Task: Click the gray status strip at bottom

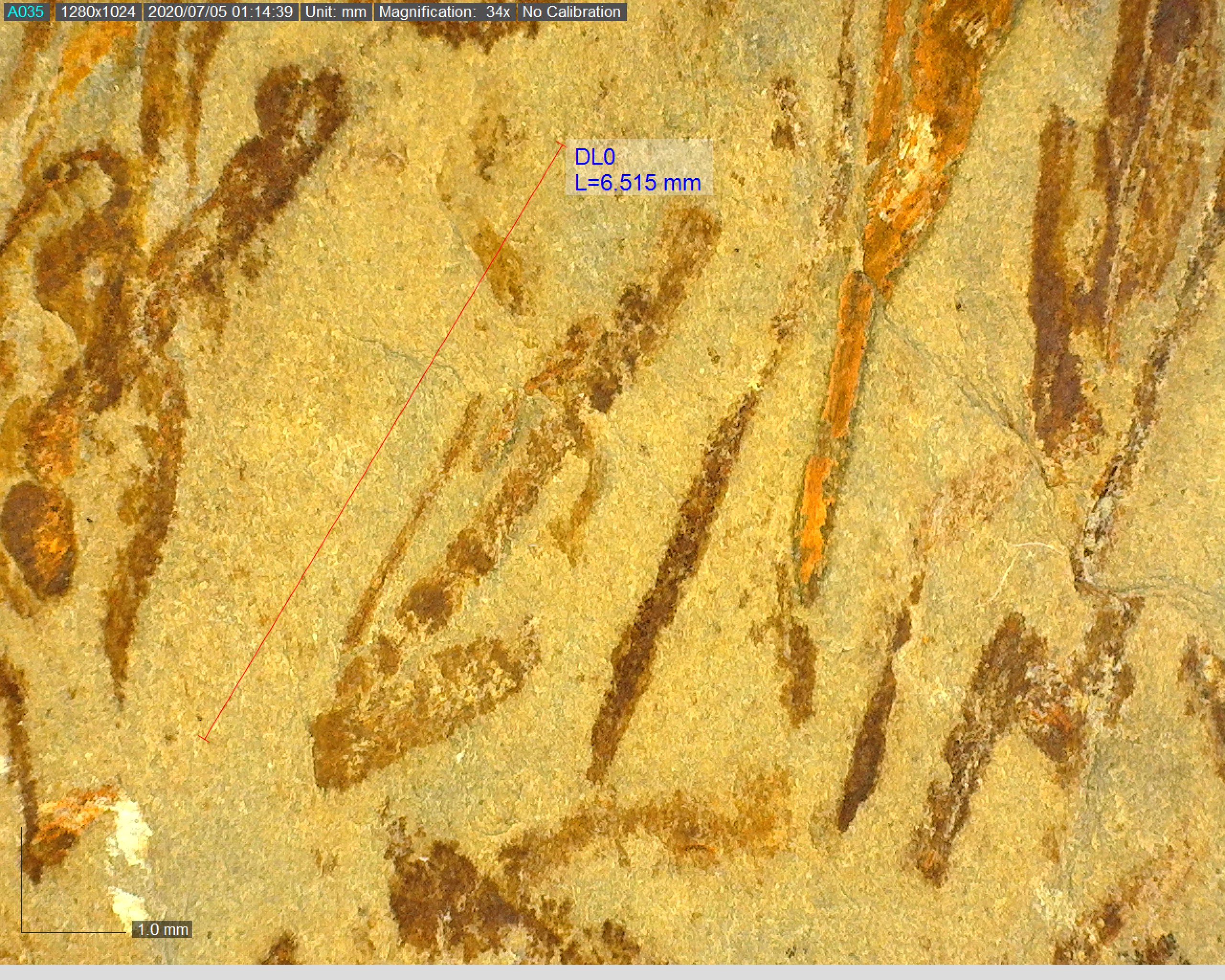Action: (612, 972)
